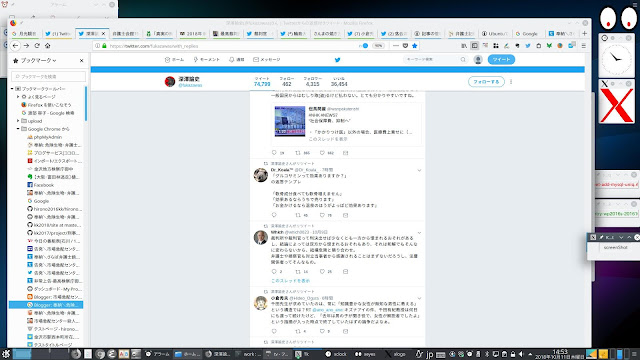The image size is (640, 360).
Task: Open the Firefox hamburger menu
Action: [584, 46]
